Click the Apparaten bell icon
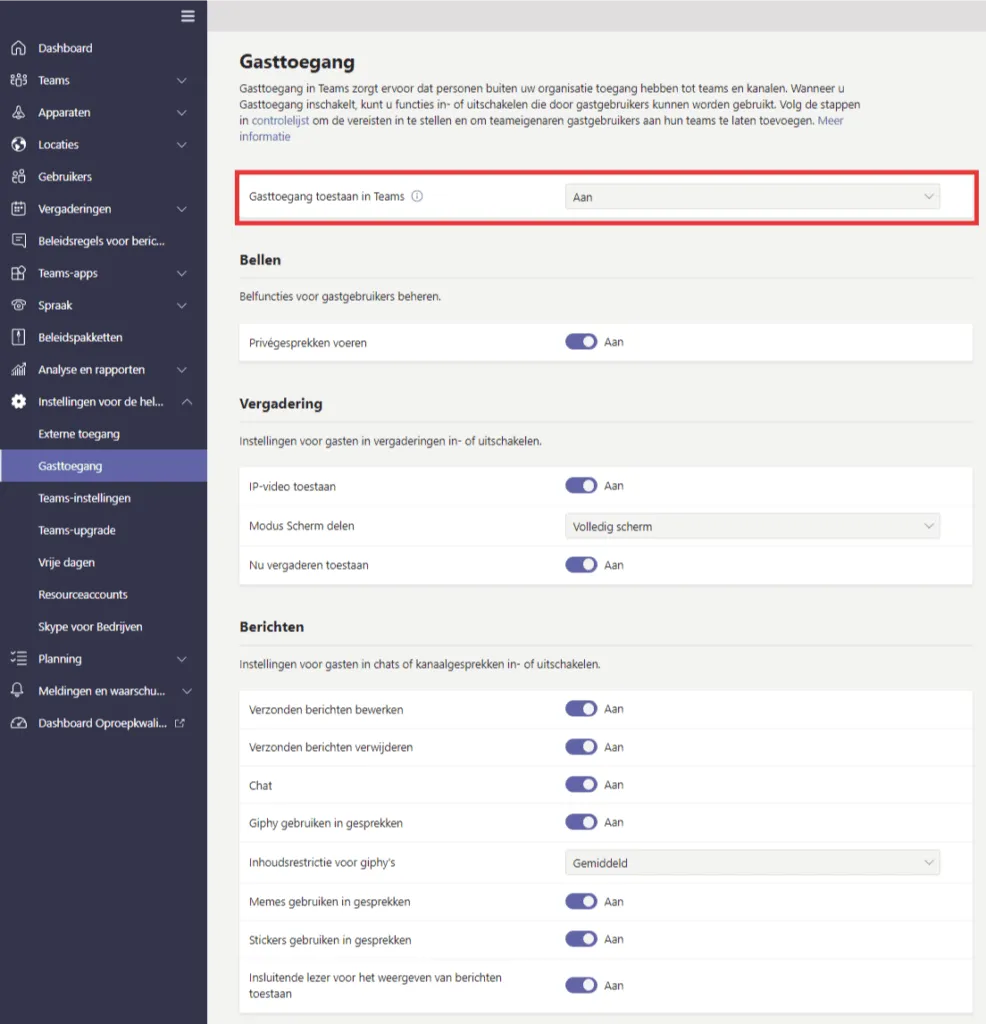The height and width of the screenshot is (1024, 986). point(18,113)
